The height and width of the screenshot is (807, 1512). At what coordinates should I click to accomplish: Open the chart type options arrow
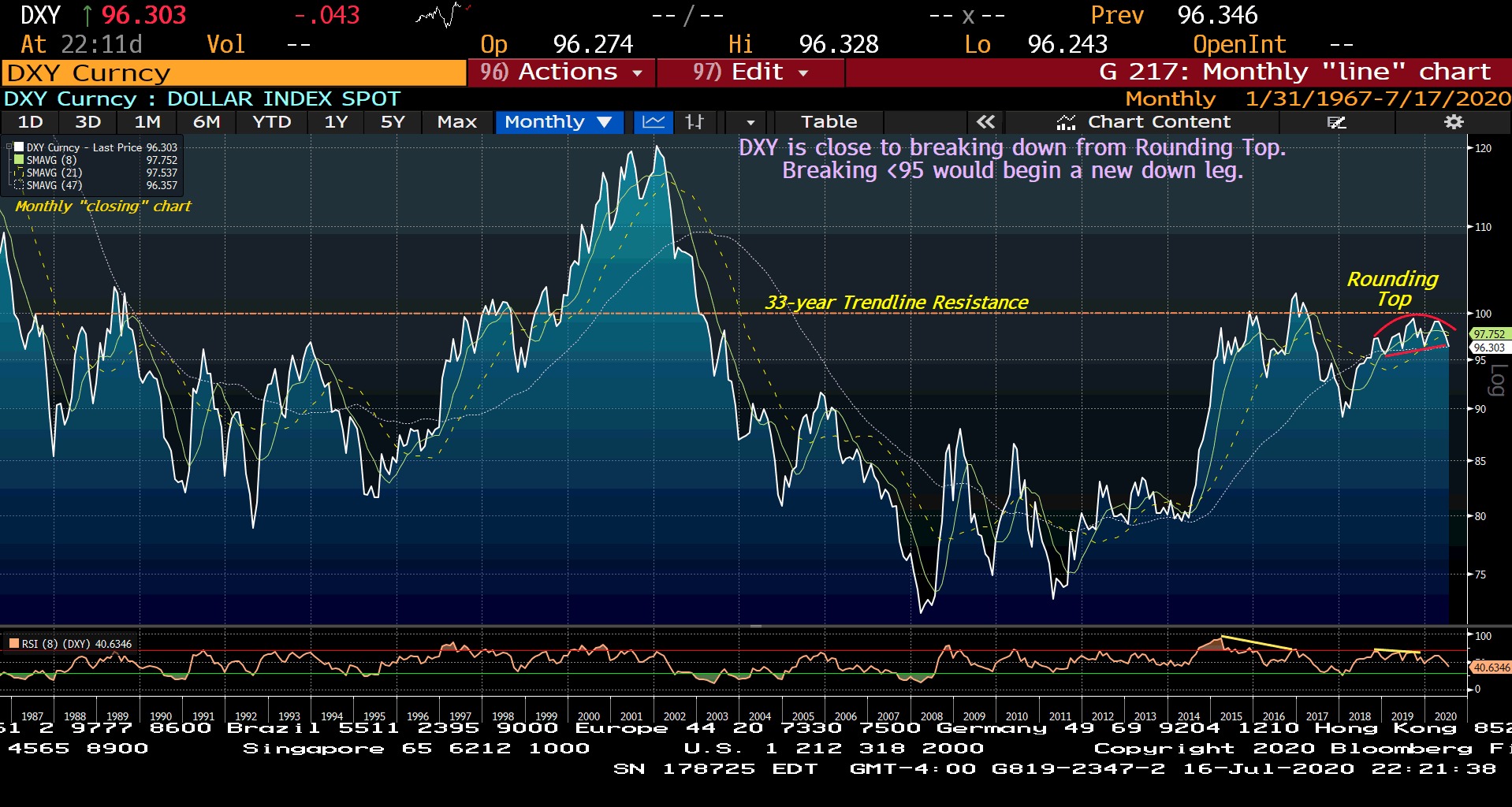coord(750,122)
